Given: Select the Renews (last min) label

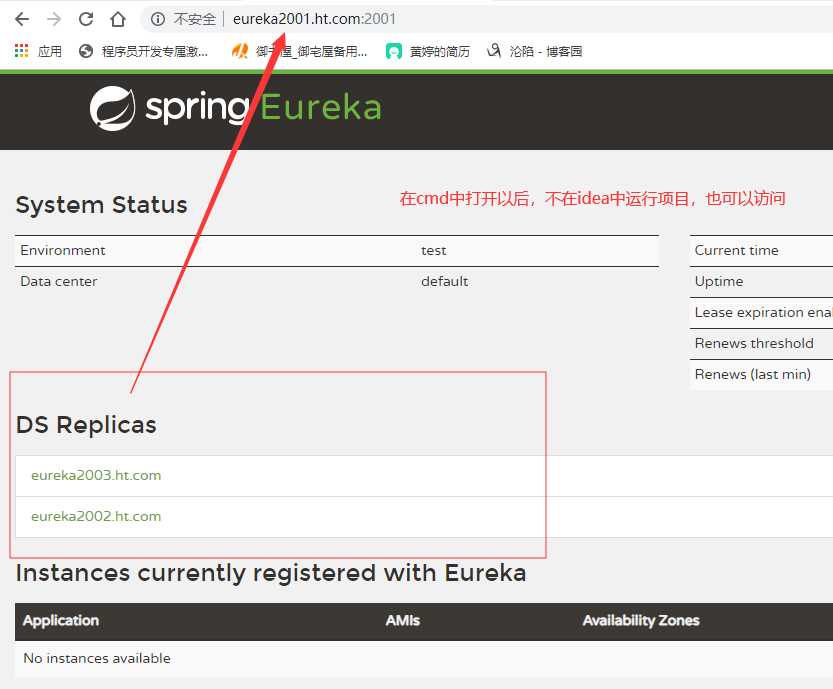Looking at the screenshot, I should click(x=753, y=375).
